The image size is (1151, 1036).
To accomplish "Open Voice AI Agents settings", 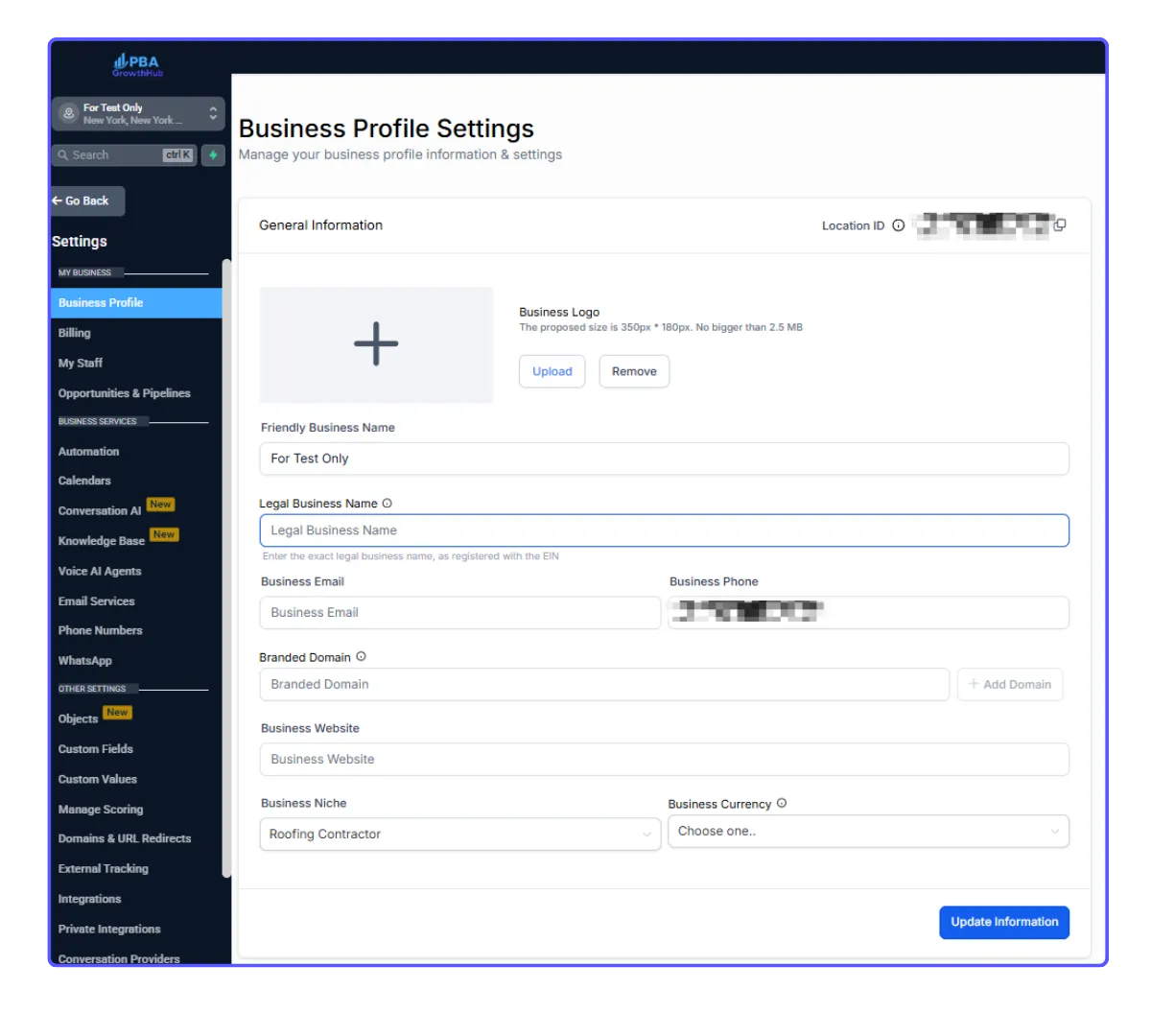I will pyautogui.click(x=100, y=571).
